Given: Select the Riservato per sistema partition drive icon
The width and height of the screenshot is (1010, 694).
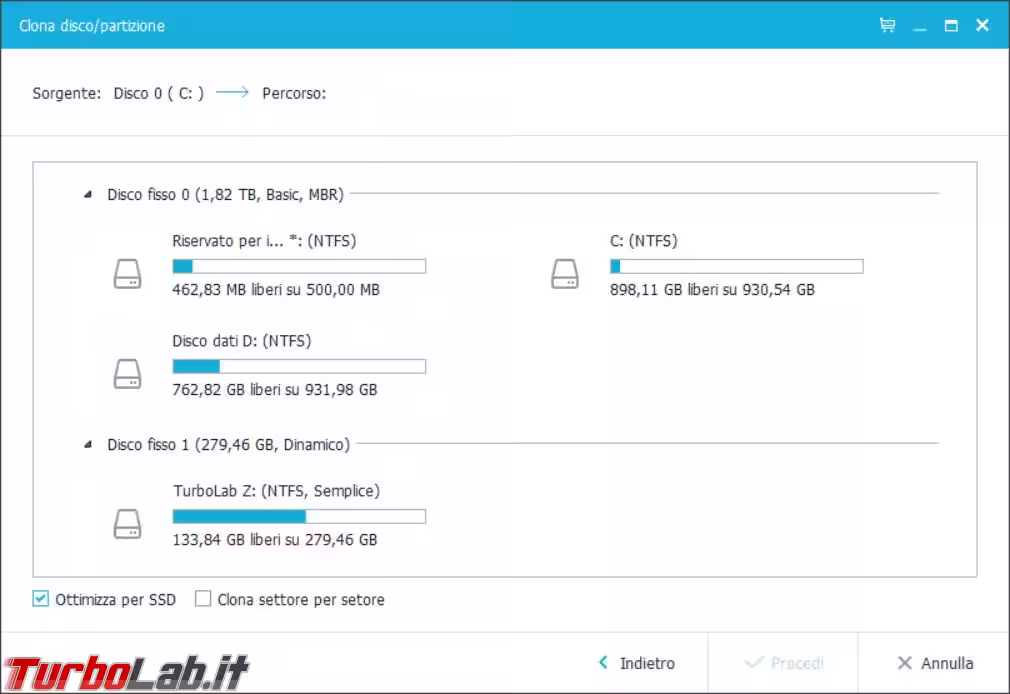Looking at the screenshot, I should click(x=127, y=274).
